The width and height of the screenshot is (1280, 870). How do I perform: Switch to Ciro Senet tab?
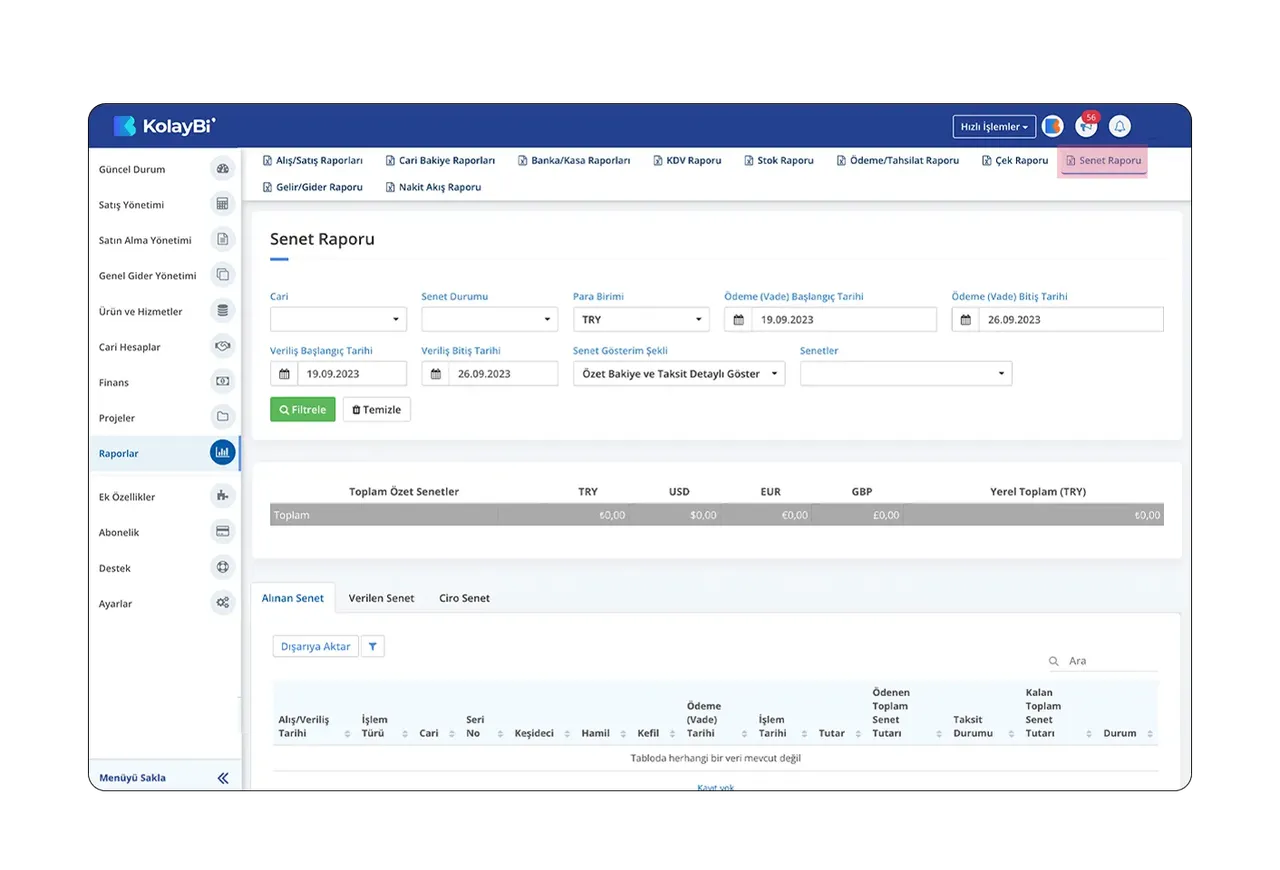point(464,598)
